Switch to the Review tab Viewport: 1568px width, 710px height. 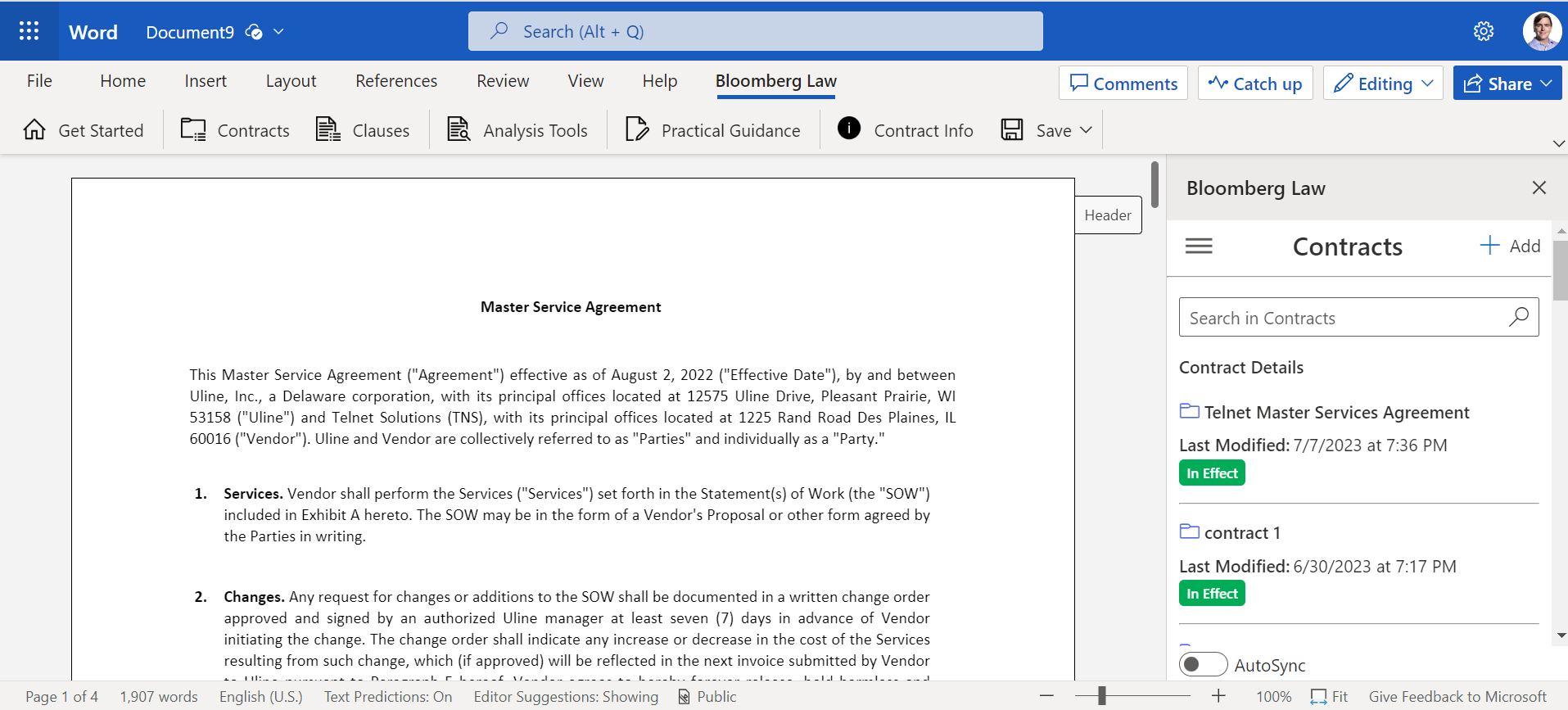503,81
